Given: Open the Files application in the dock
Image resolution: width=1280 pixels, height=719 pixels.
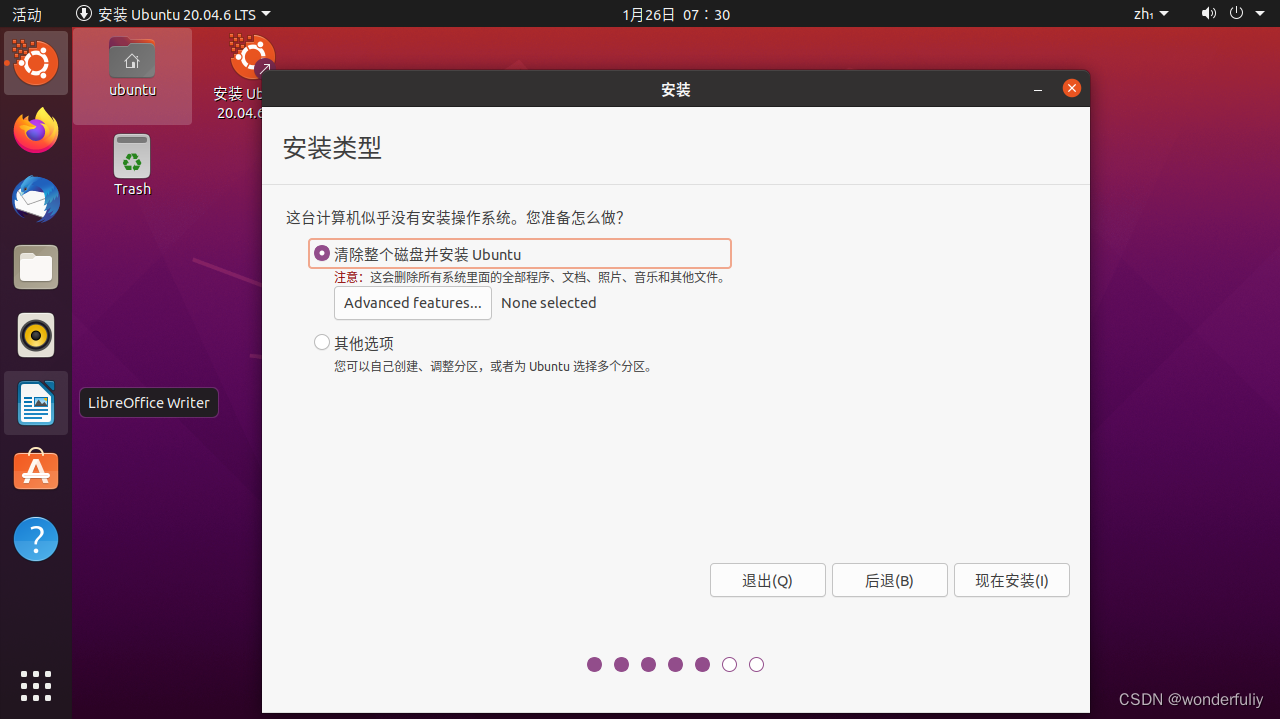Looking at the screenshot, I should [x=36, y=267].
